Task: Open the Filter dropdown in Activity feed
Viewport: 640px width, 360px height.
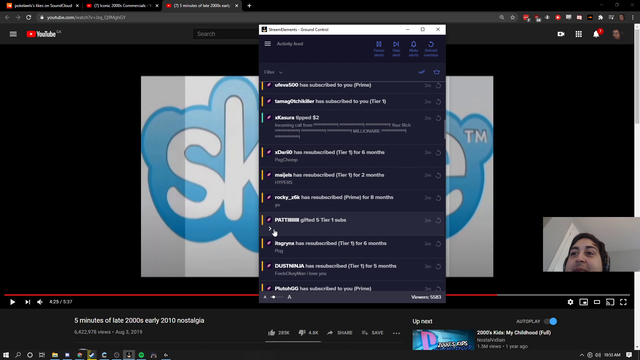Action: 273,72
